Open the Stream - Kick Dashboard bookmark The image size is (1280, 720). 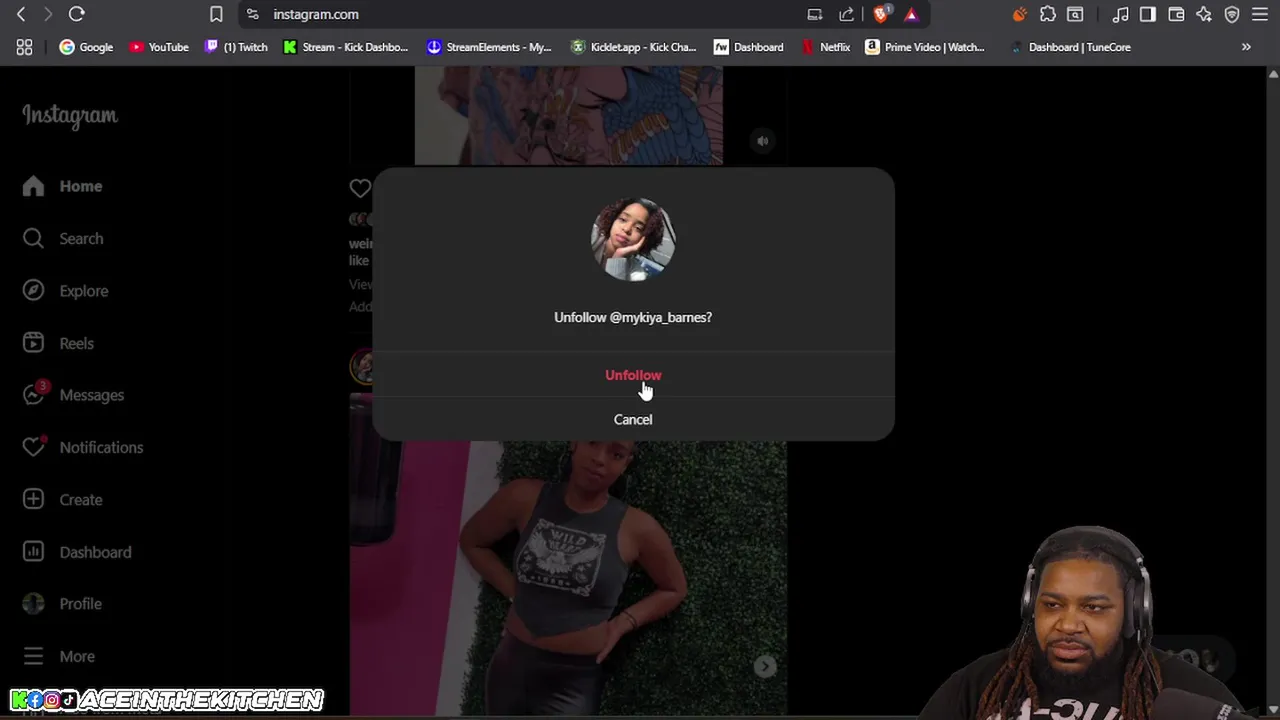point(345,47)
